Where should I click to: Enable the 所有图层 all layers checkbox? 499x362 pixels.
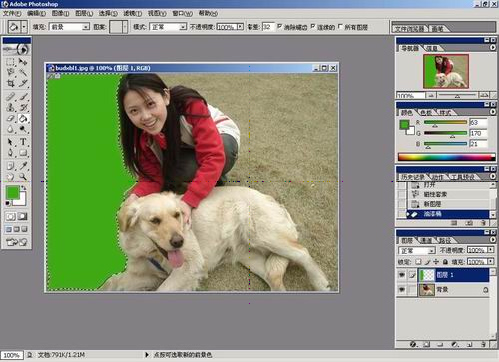[x=340, y=26]
